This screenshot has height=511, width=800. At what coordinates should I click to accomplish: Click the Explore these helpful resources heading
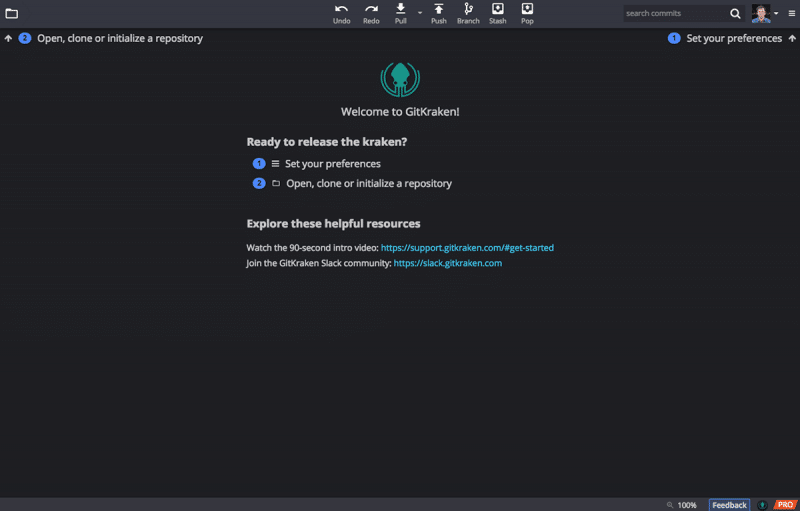coord(333,224)
